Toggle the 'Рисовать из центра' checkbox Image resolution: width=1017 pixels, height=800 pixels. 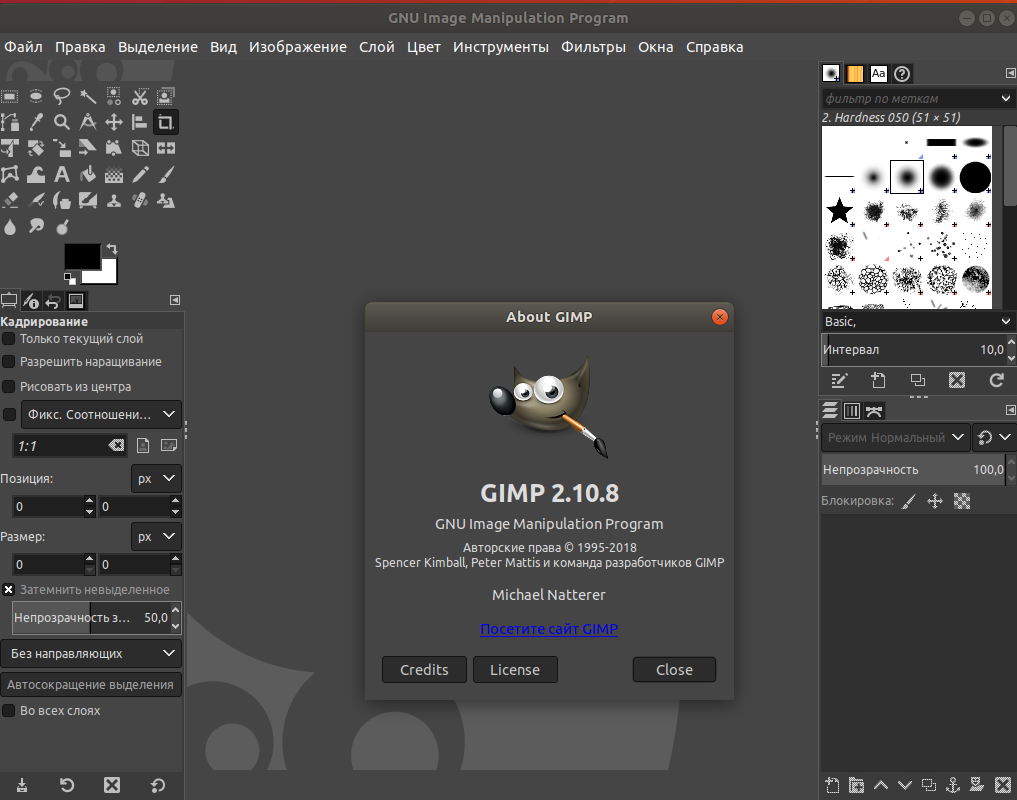tap(9, 387)
